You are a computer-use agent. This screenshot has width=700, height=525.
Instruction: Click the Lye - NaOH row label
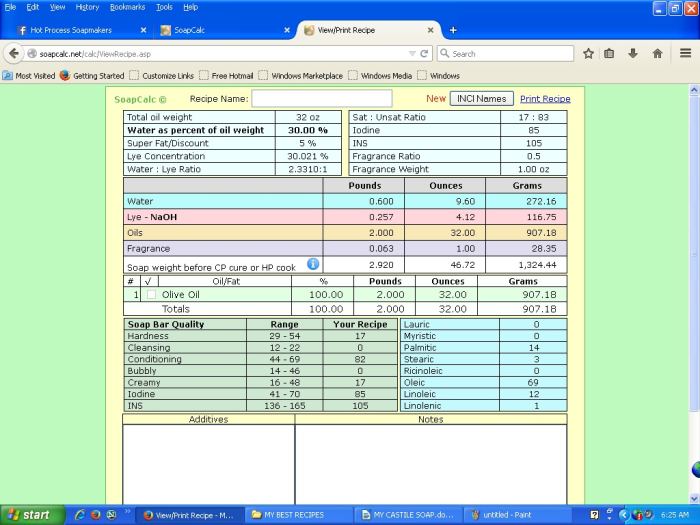[x=152, y=217]
